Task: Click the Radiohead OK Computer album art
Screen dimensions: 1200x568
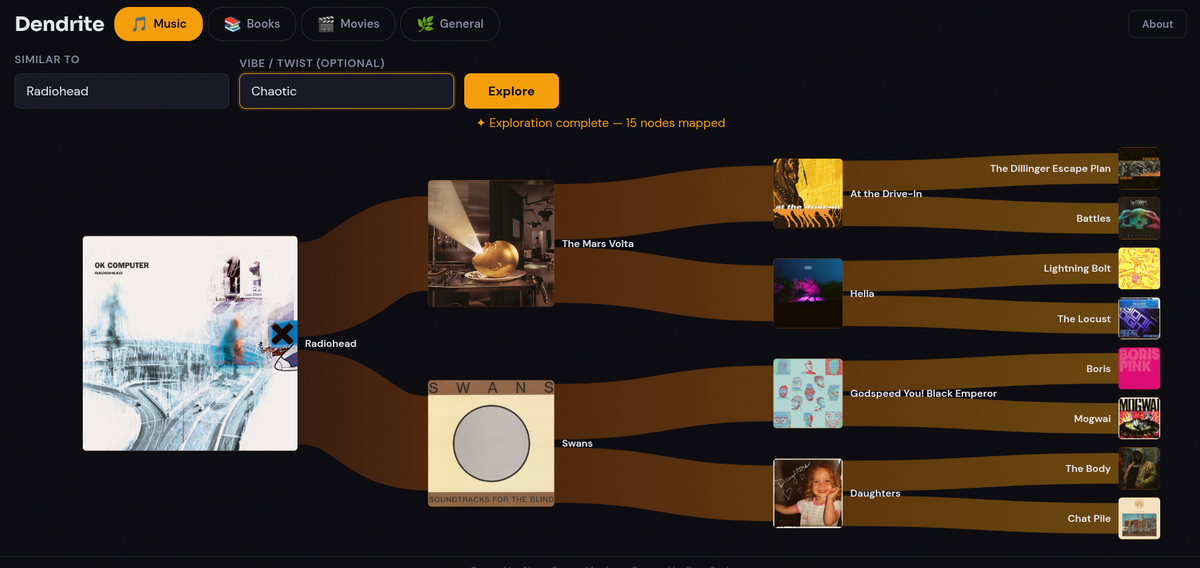Action: pyautogui.click(x=189, y=343)
